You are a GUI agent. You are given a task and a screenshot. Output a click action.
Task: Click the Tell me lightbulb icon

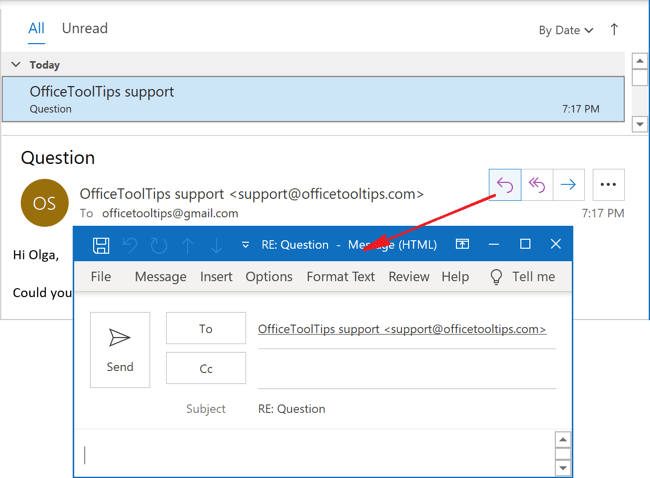(496, 277)
